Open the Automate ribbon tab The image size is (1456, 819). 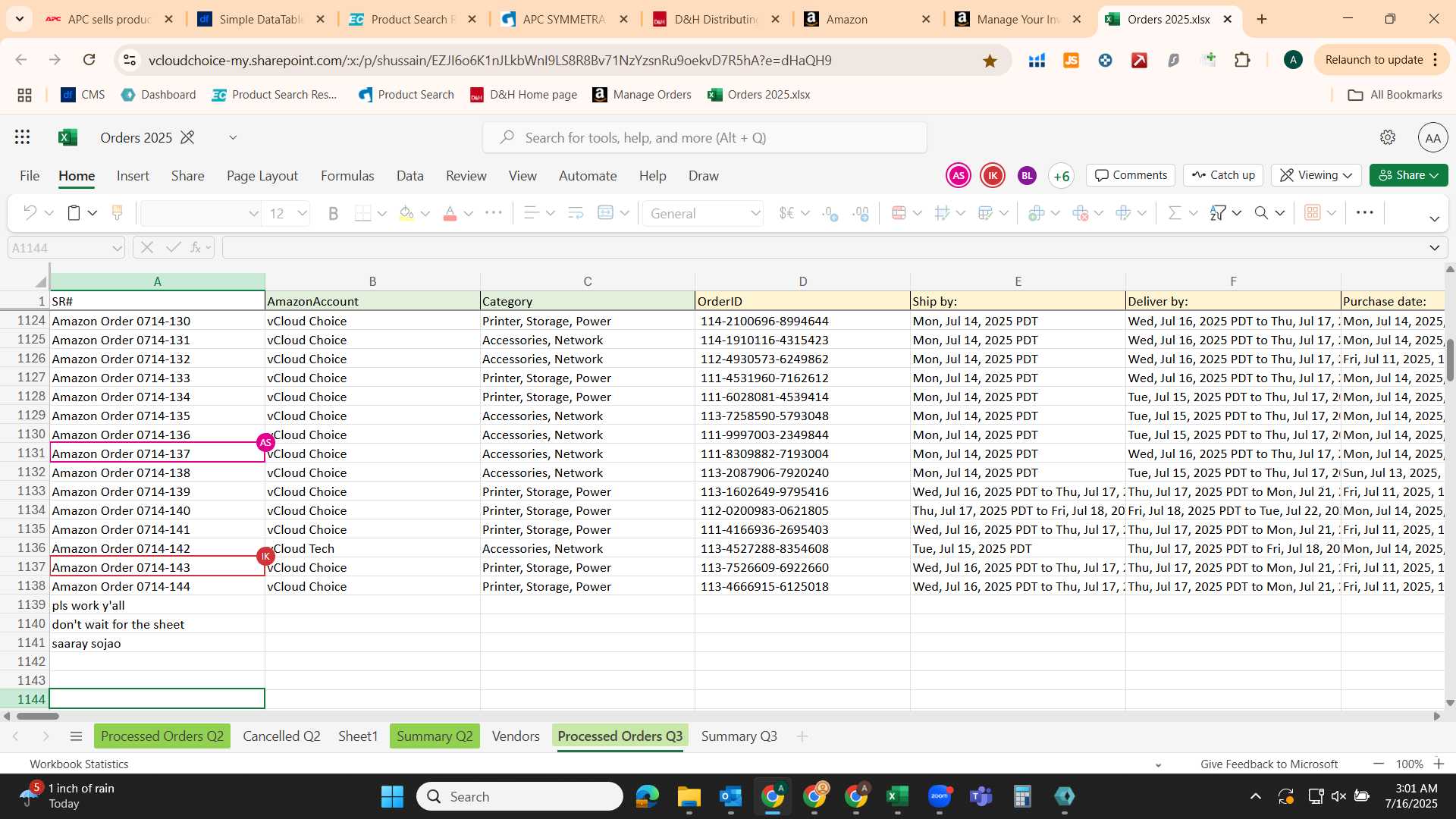point(588,175)
